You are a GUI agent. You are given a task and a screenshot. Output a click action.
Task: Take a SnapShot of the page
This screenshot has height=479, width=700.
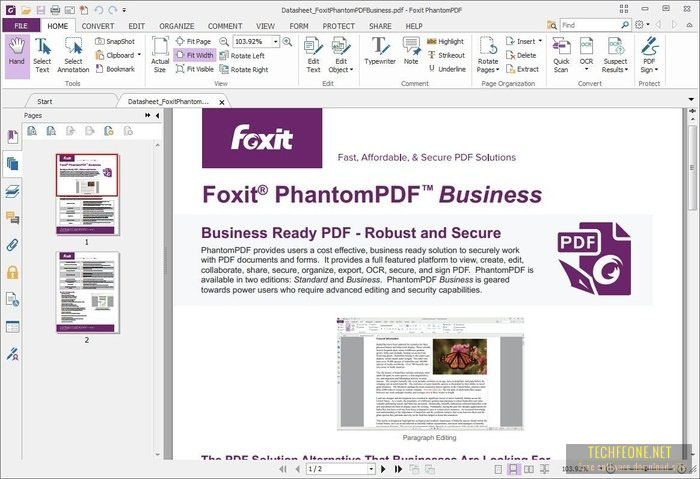tap(115, 42)
